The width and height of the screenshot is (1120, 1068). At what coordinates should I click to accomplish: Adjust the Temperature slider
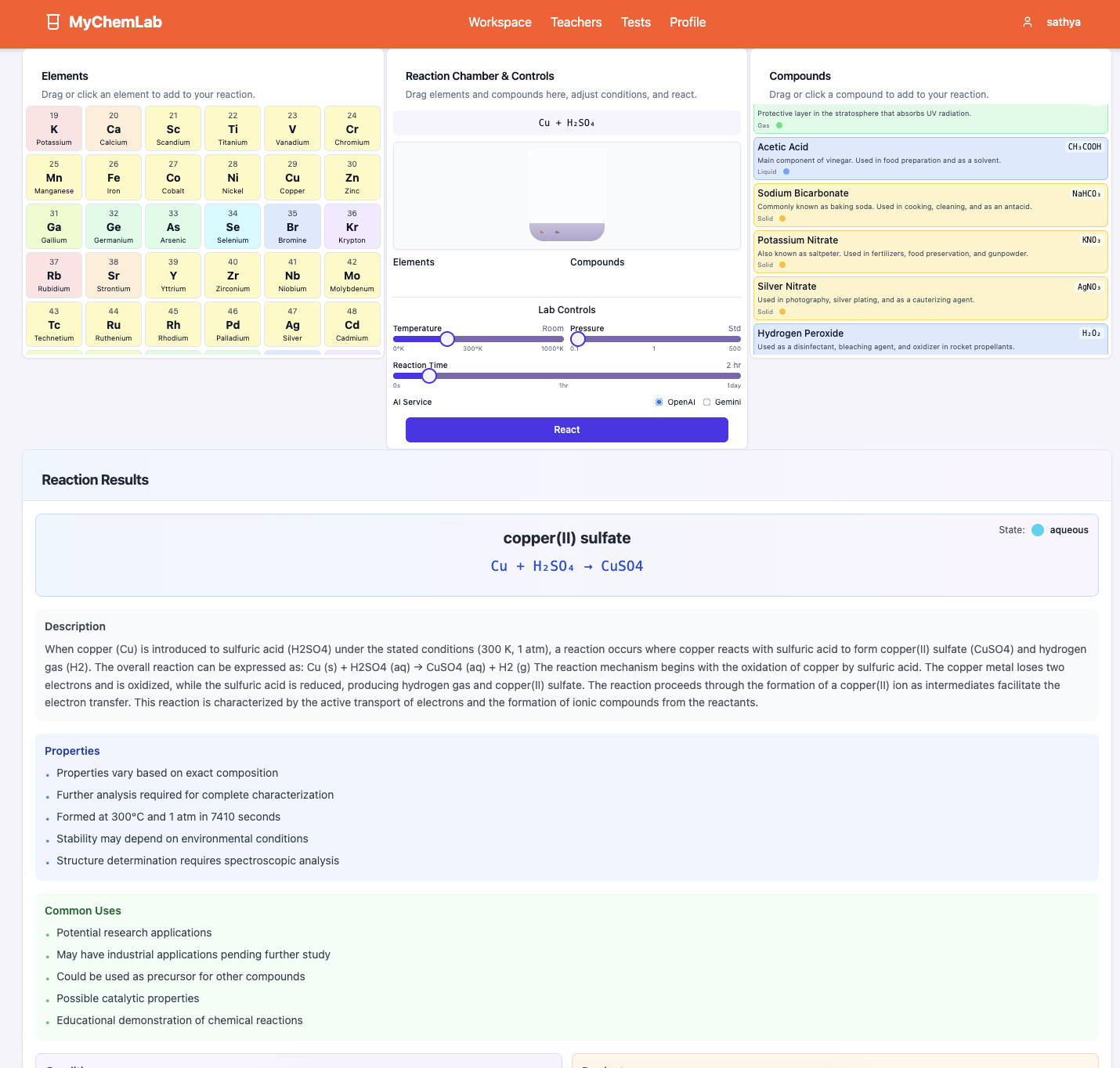pyautogui.click(x=447, y=339)
